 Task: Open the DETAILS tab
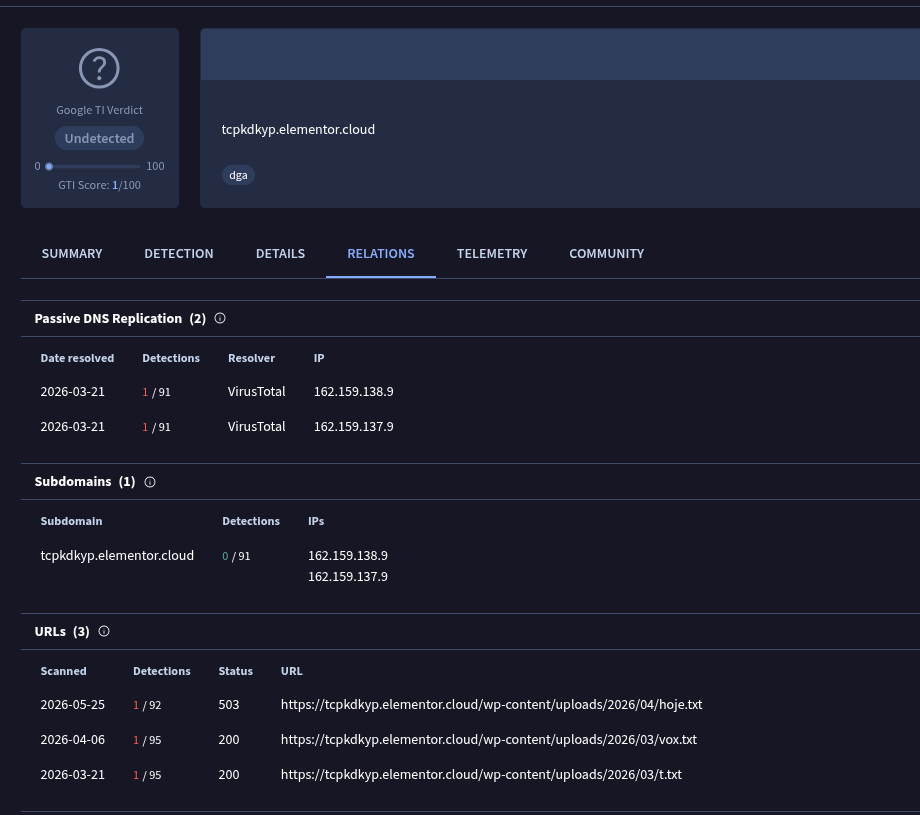click(280, 253)
